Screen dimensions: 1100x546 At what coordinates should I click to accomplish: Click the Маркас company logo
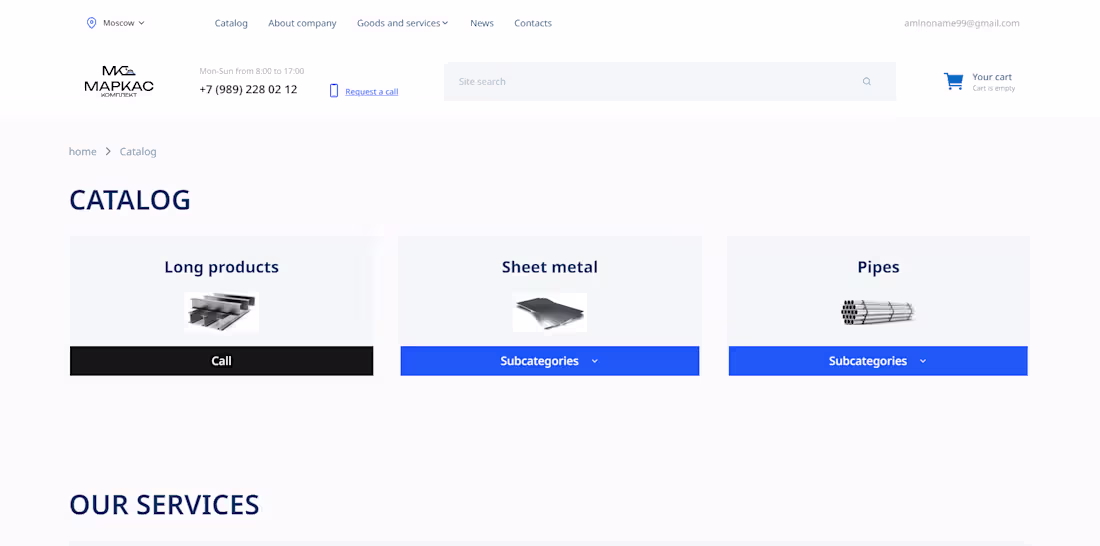tap(119, 81)
